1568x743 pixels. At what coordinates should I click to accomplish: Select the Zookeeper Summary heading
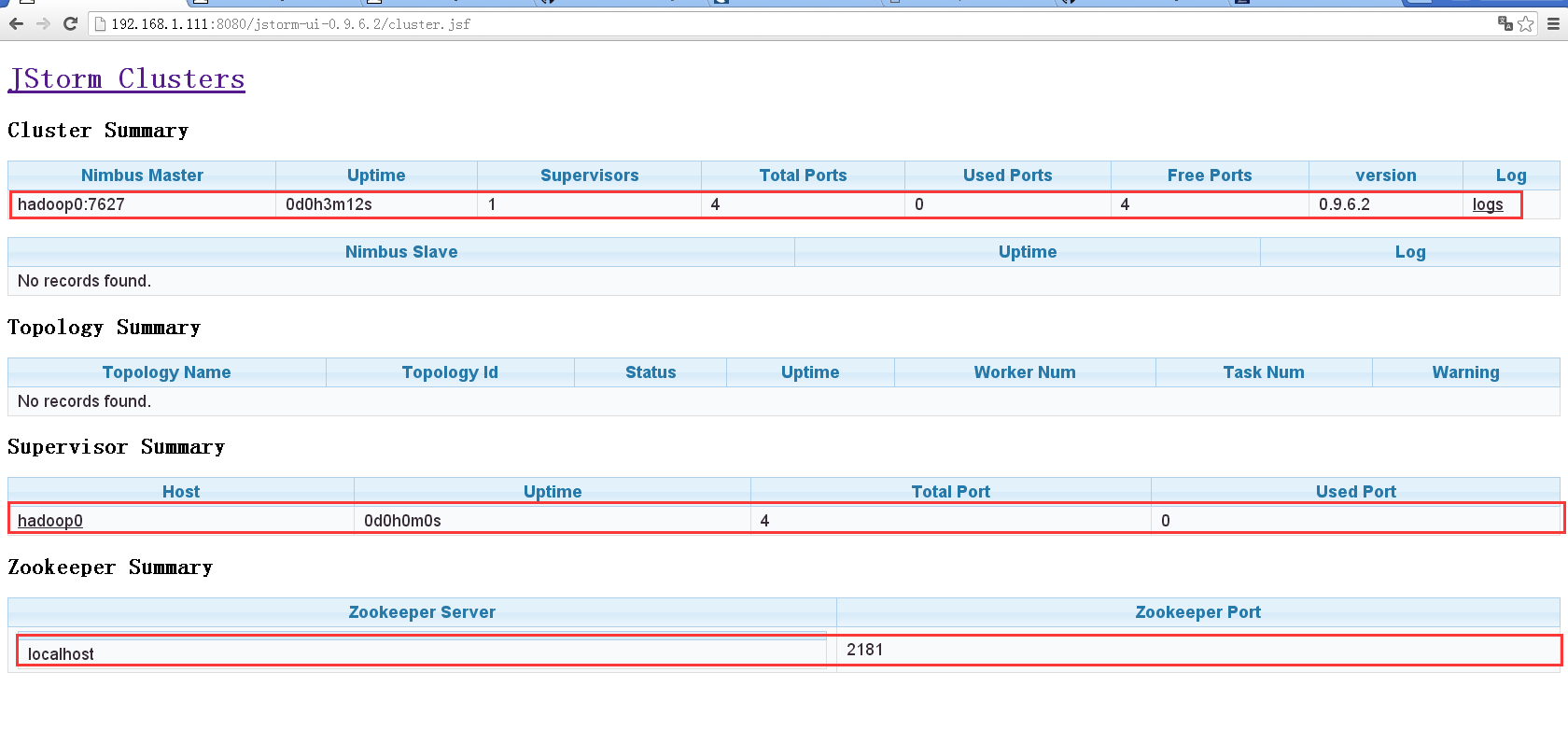coord(110,567)
